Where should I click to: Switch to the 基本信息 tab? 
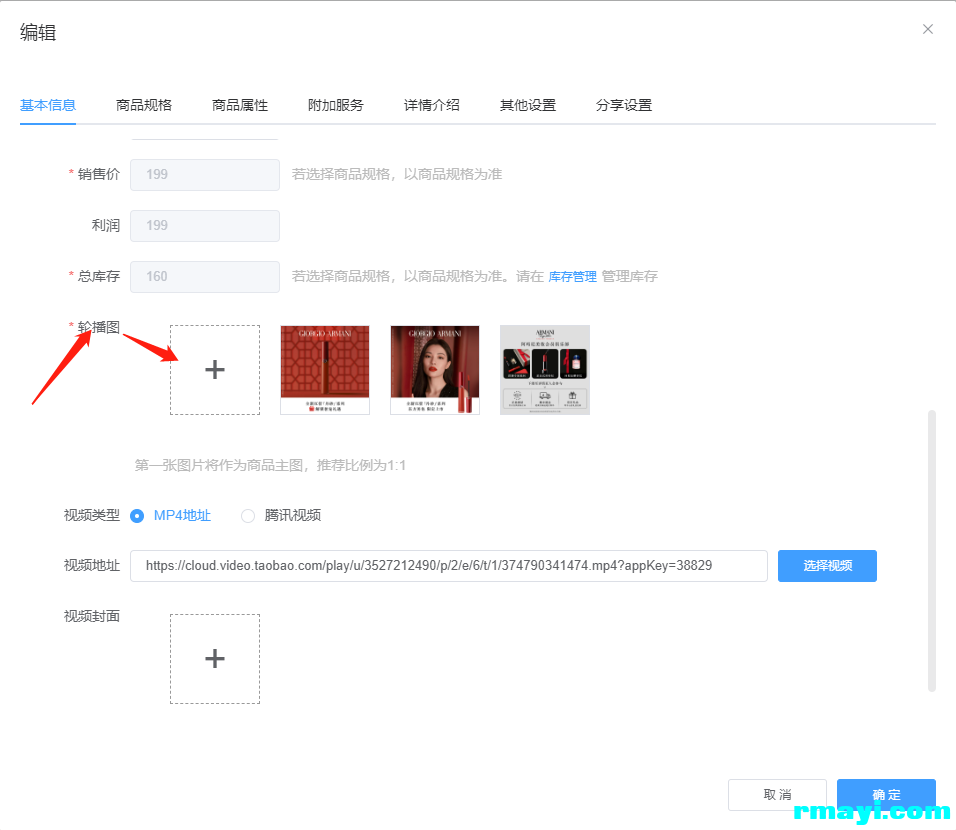pyautogui.click(x=48, y=105)
